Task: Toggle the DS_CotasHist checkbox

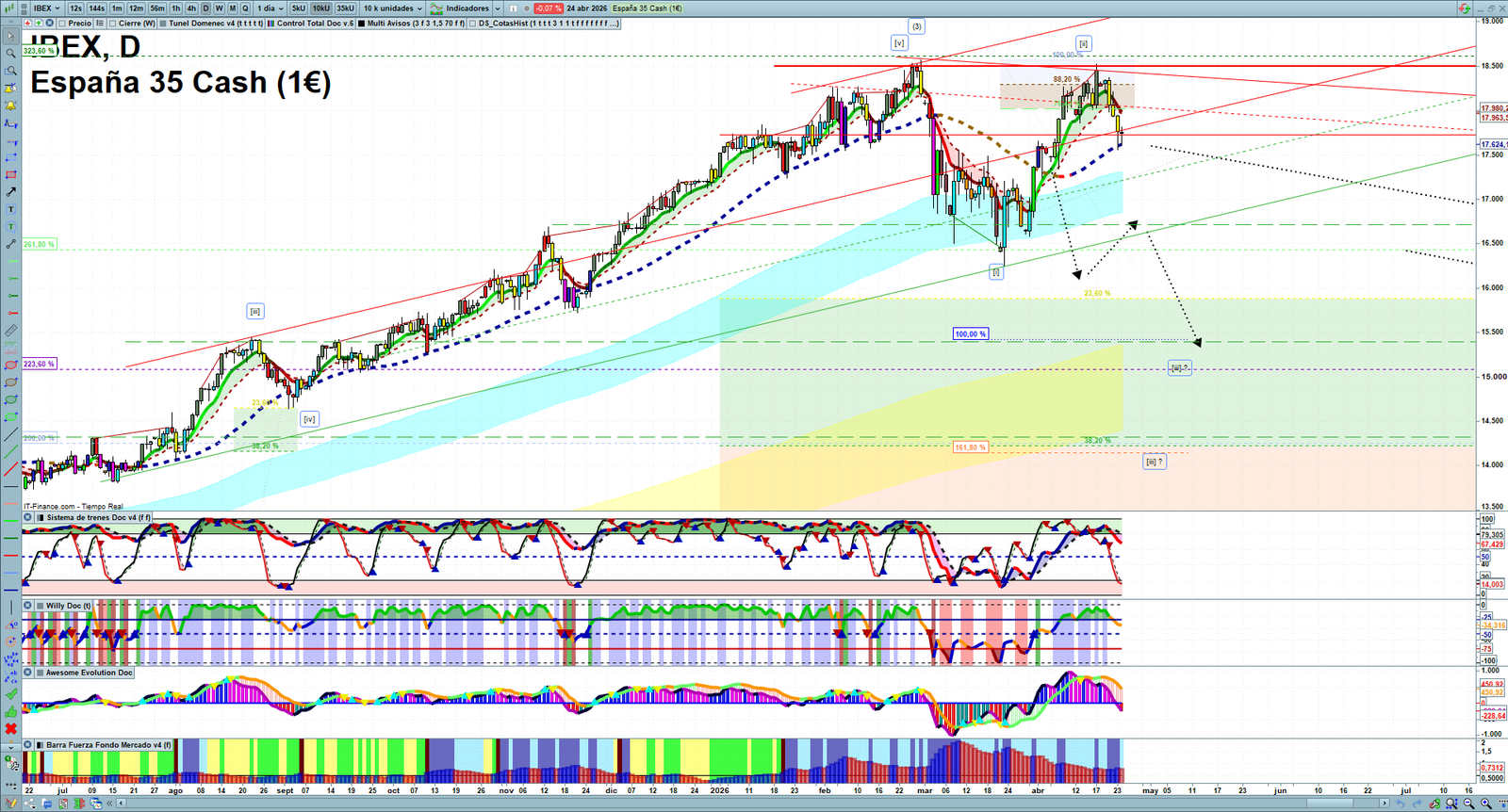Action: [474, 24]
